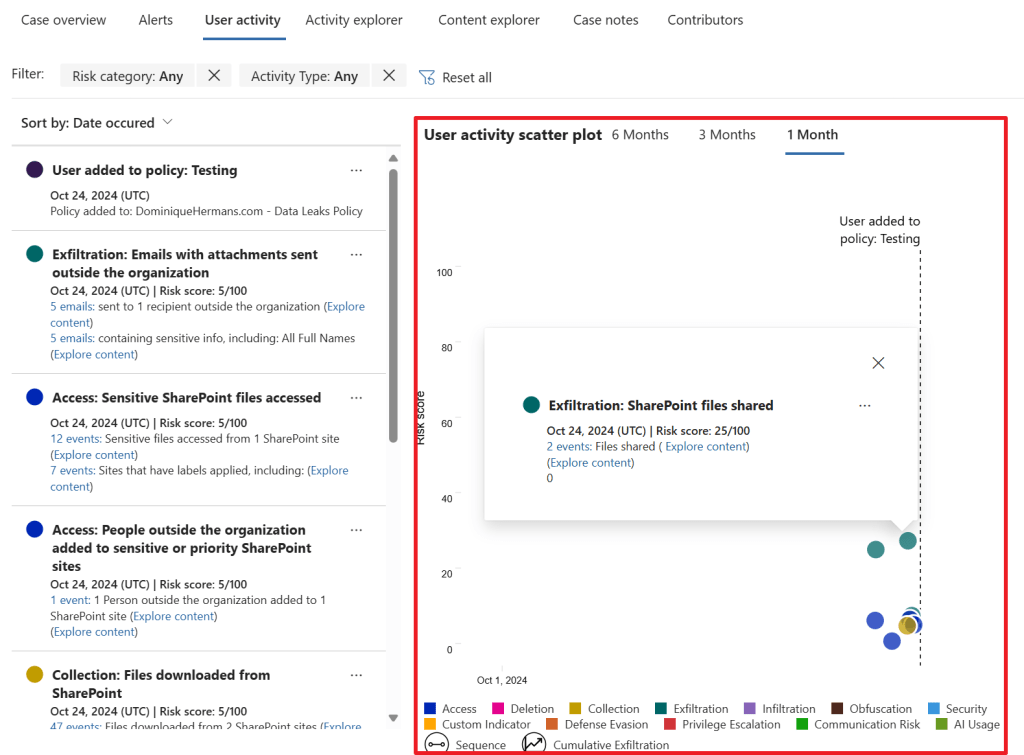This screenshot has height=755, width=1024.
Task: Switch to the Activity explorer tab
Action: point(354,20)
